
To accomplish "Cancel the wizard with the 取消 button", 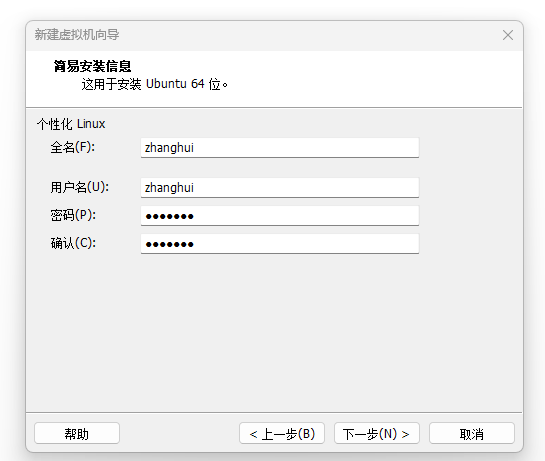I will point(472,433).
